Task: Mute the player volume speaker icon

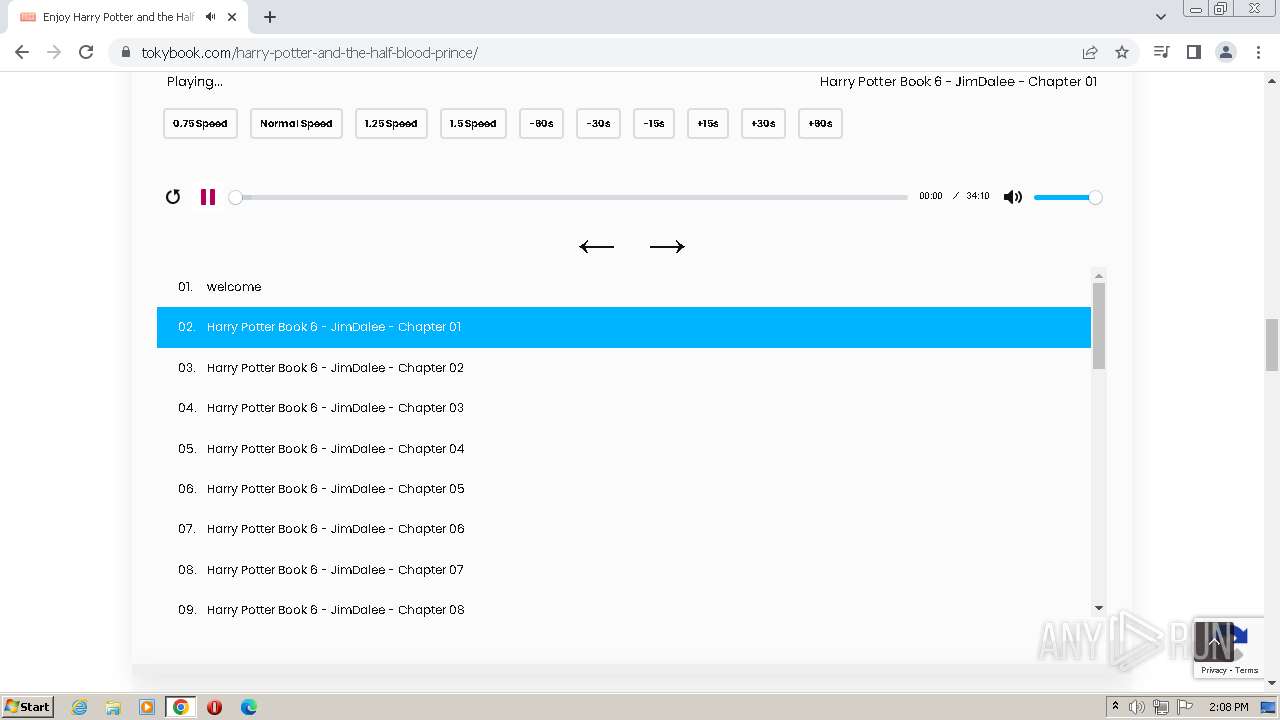Action: coord(1013,197)
